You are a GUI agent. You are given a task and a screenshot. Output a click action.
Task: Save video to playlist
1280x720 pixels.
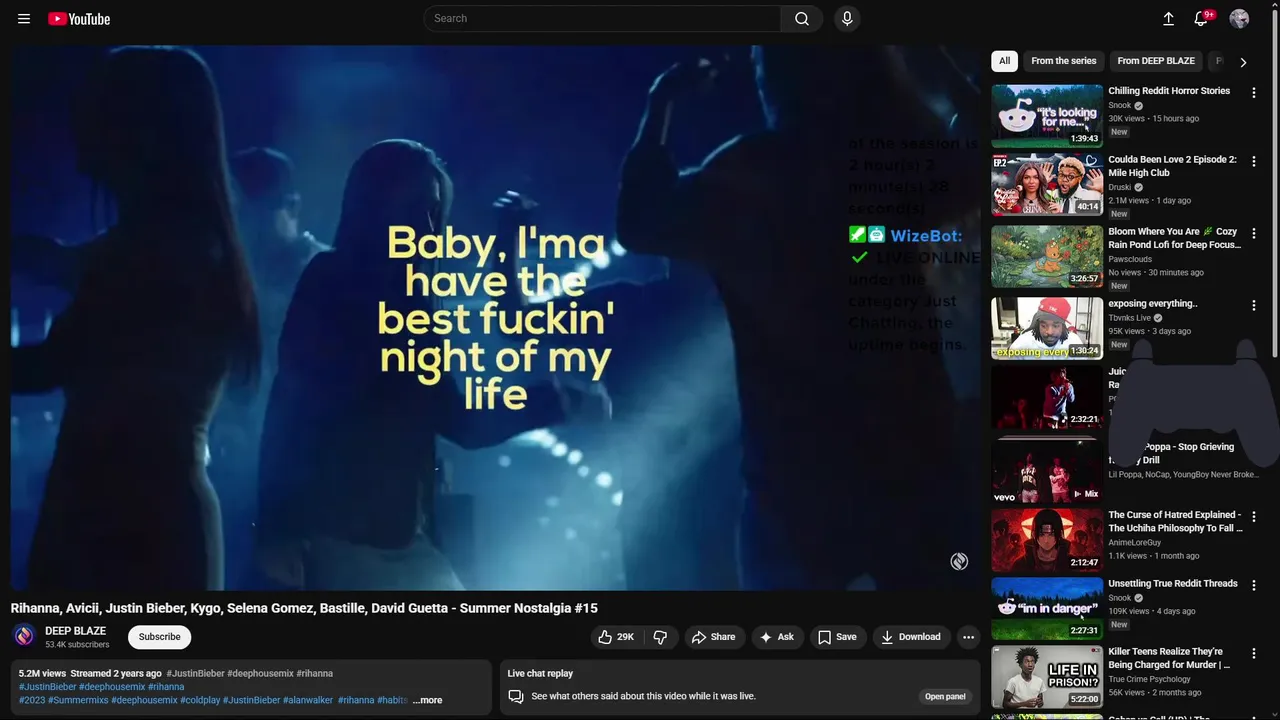click(837, 637)
